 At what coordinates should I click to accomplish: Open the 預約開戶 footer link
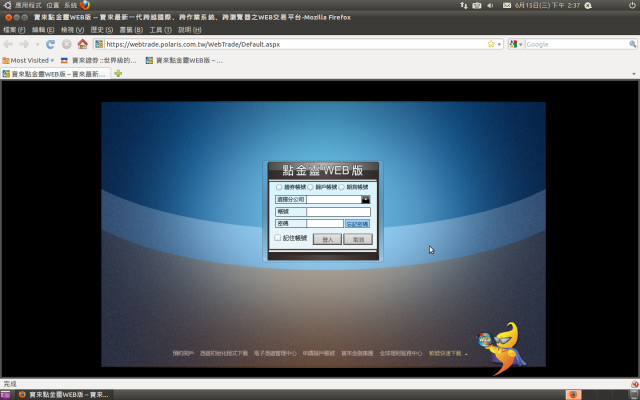(x=183, y=353)
